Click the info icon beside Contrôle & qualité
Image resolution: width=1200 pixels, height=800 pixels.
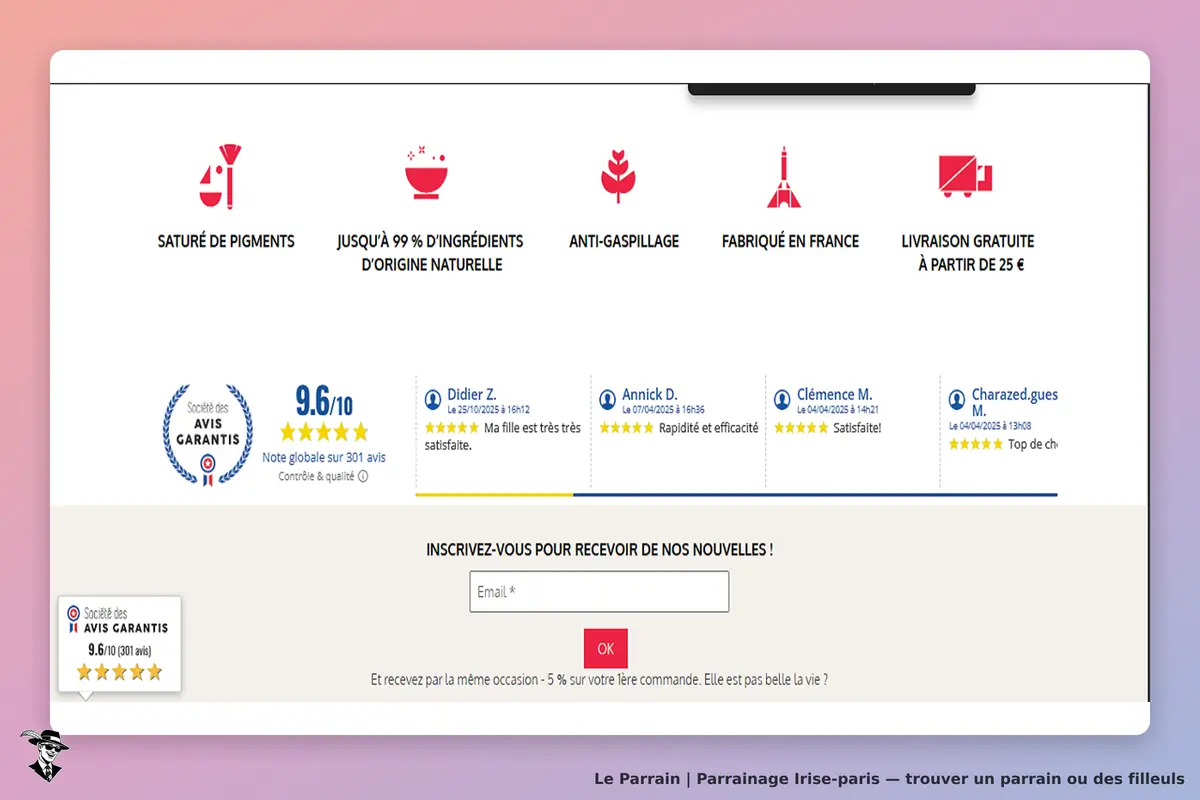point(363,477)
